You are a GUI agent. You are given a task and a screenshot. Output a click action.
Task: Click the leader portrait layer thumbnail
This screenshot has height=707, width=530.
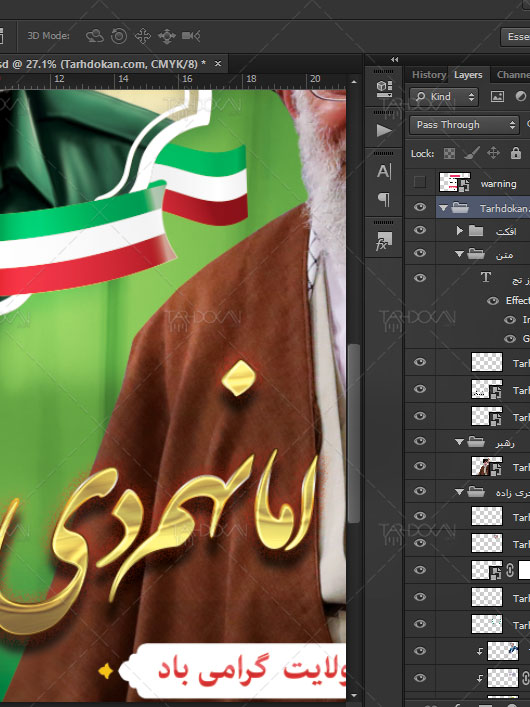click(x=487, y=466)
